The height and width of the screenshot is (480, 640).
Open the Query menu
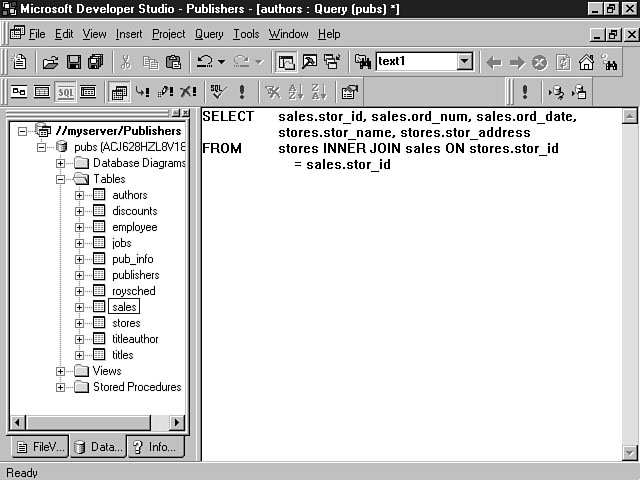(x=209, y=34)
